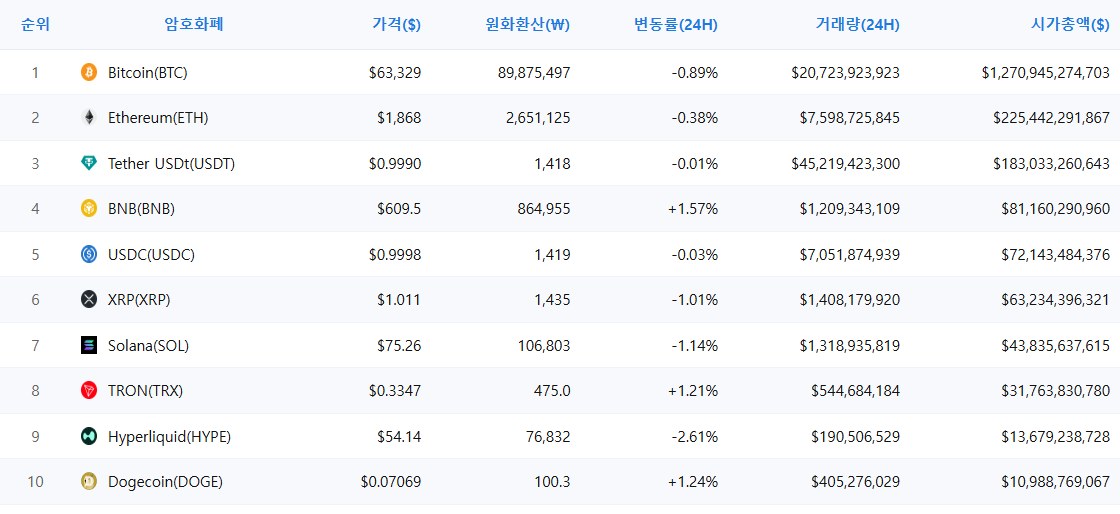Click Solana won value 106,803
Image resolution: width=1120 pixels, height=514 pixels.
click(x=542, y=346)
